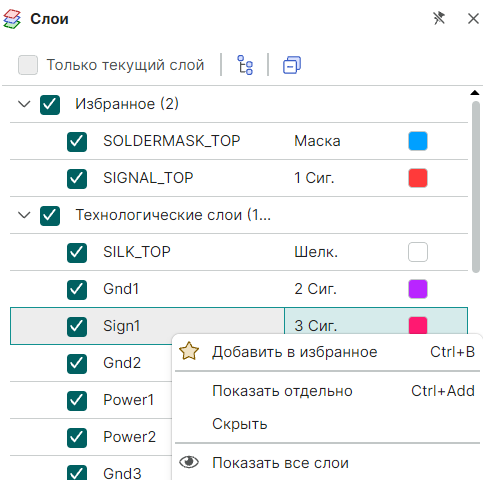Uncheck Power2 layer checkbox
Image resolution: width=487 pixels, height=480 pixels.
77,438
